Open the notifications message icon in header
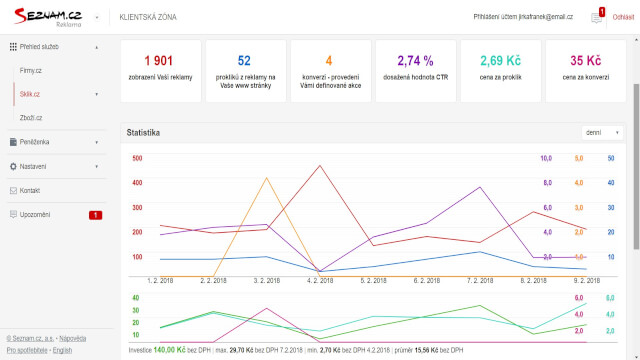 596,18
